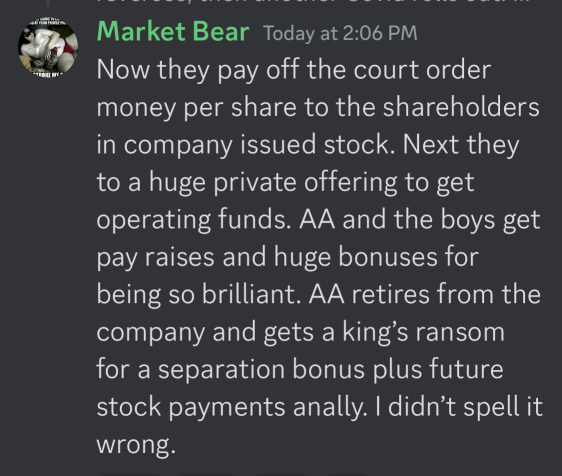Viewport: 562px width, 476px height.
Task: Click the phrase 'I didn't spell it'
Action: (x=458, y=408)
